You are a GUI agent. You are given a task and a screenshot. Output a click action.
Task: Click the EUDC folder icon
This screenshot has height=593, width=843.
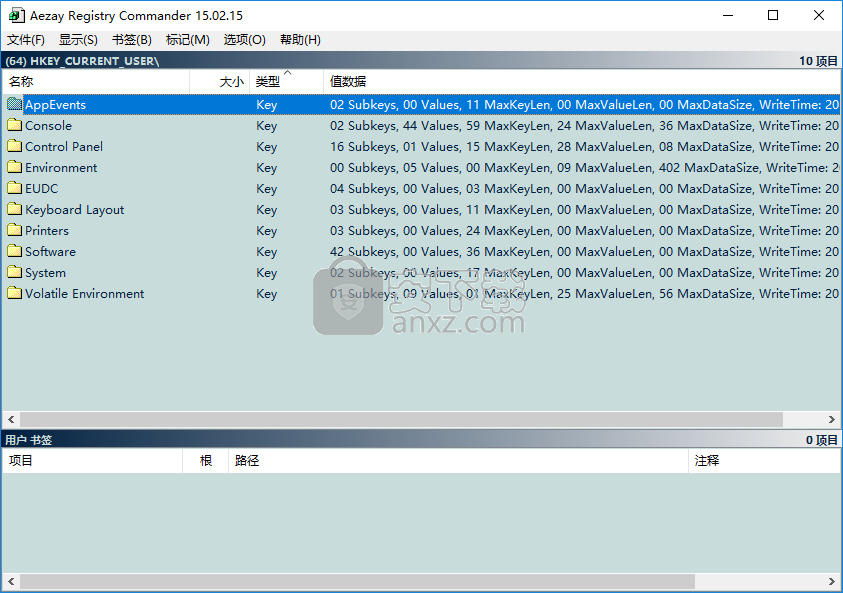click(x=15, y=188)
